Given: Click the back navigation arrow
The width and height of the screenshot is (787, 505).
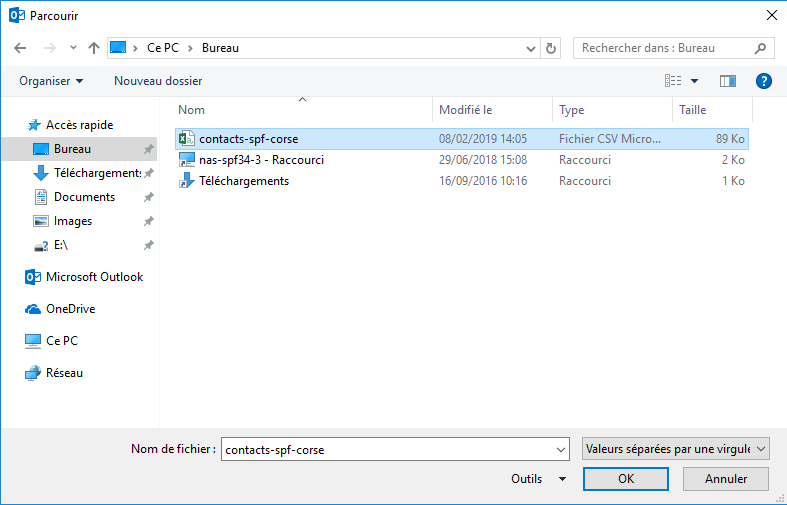Looking at the screenshot, I should pos(21,48).
